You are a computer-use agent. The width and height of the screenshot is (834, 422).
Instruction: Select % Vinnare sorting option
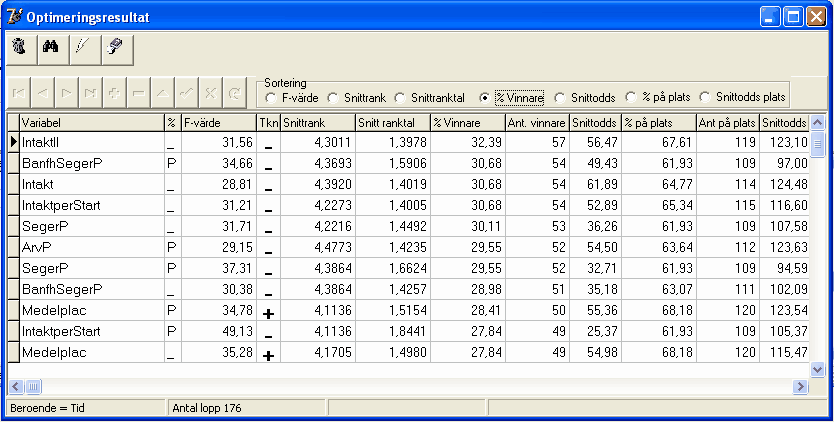[x=511, y=98]
